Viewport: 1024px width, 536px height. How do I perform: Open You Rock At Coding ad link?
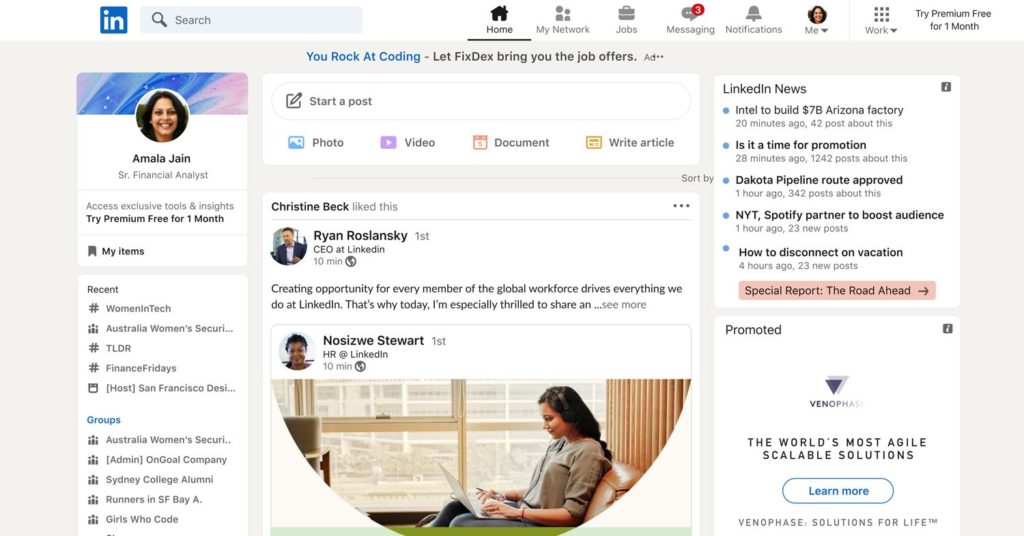coord(363,57)
